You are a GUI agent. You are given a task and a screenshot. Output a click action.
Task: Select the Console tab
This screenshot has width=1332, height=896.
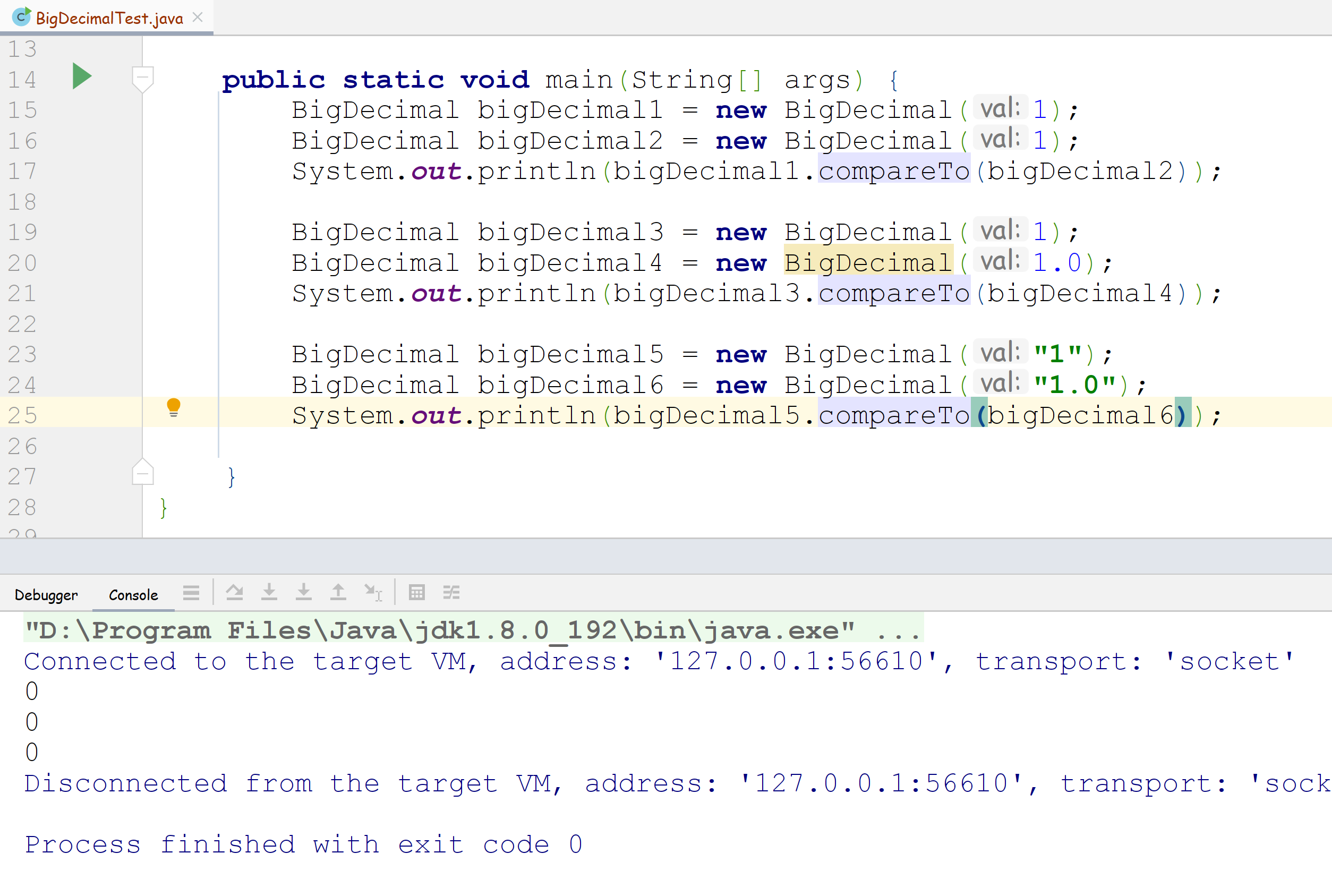133,595
